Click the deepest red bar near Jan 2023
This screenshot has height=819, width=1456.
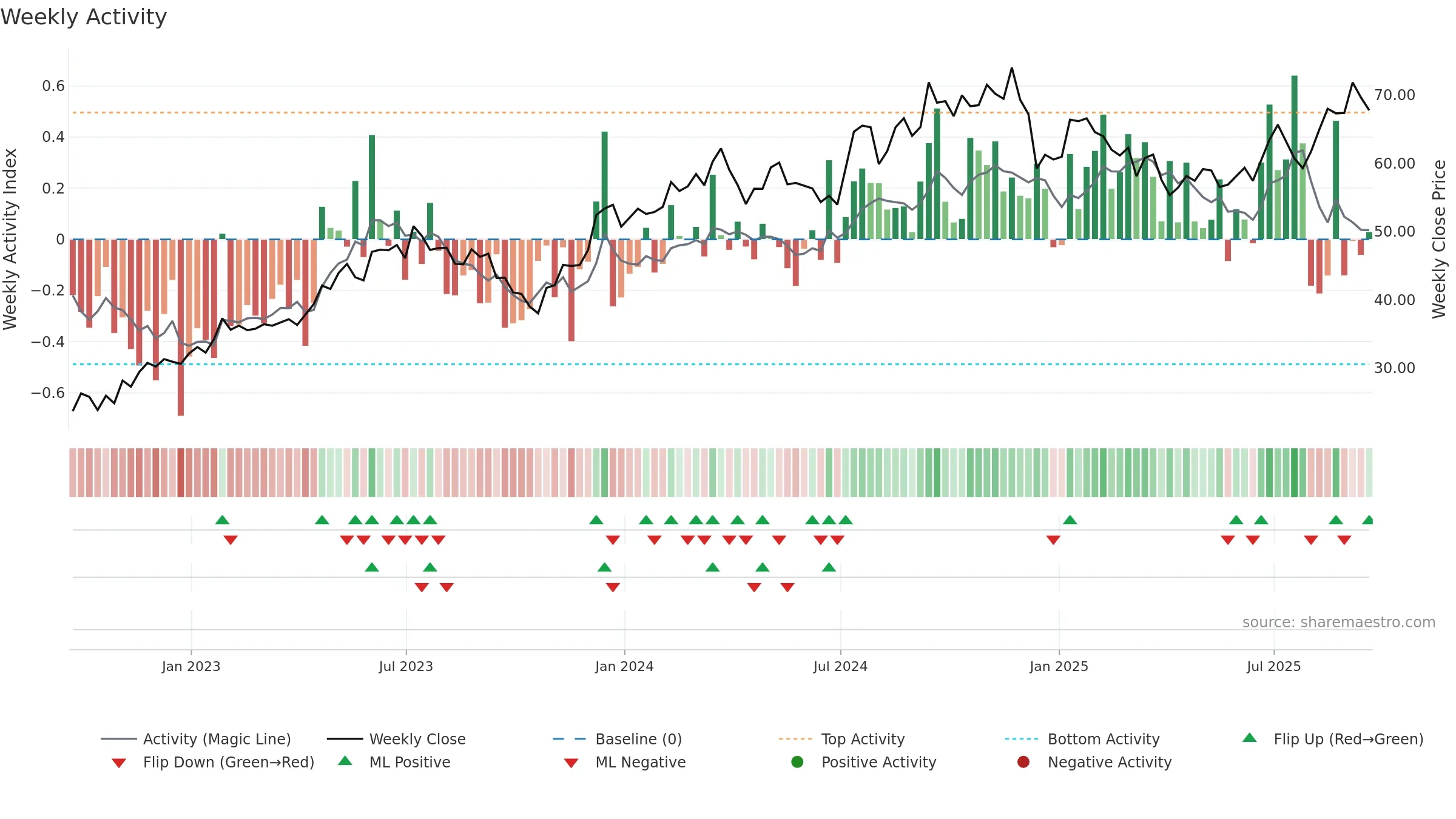[181, 328]
